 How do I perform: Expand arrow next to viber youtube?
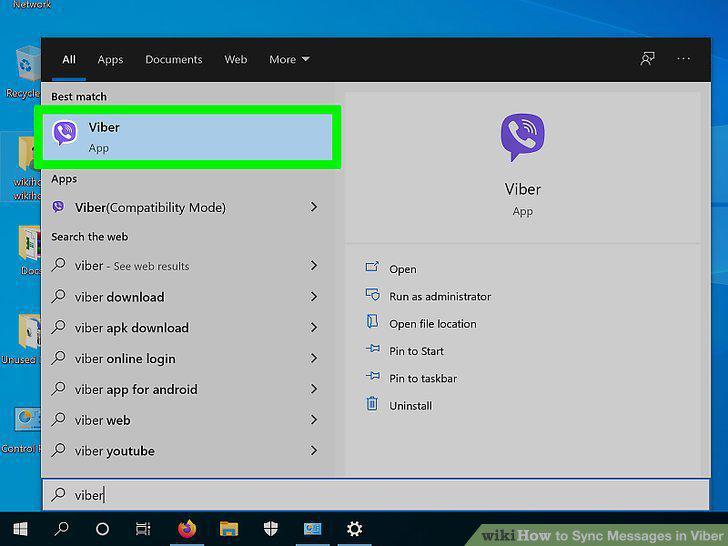(x=314, y=450)
